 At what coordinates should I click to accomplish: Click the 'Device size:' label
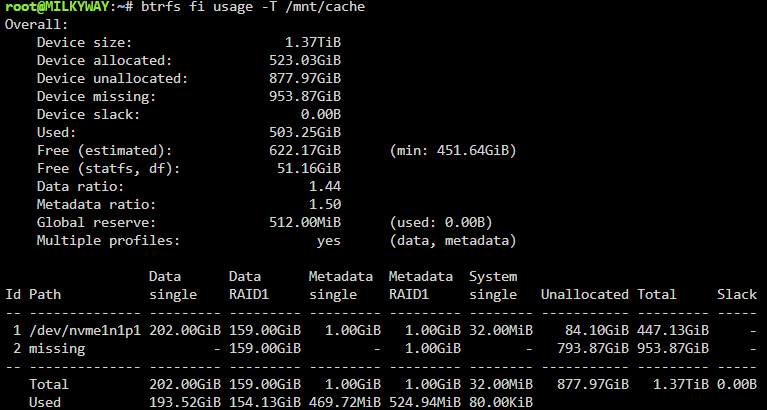(85, 43)
